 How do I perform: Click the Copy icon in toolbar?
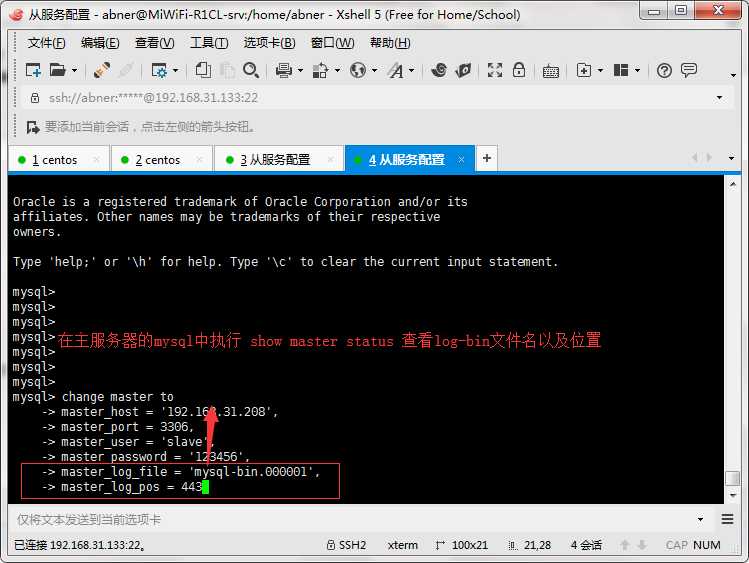pos(203,71)
